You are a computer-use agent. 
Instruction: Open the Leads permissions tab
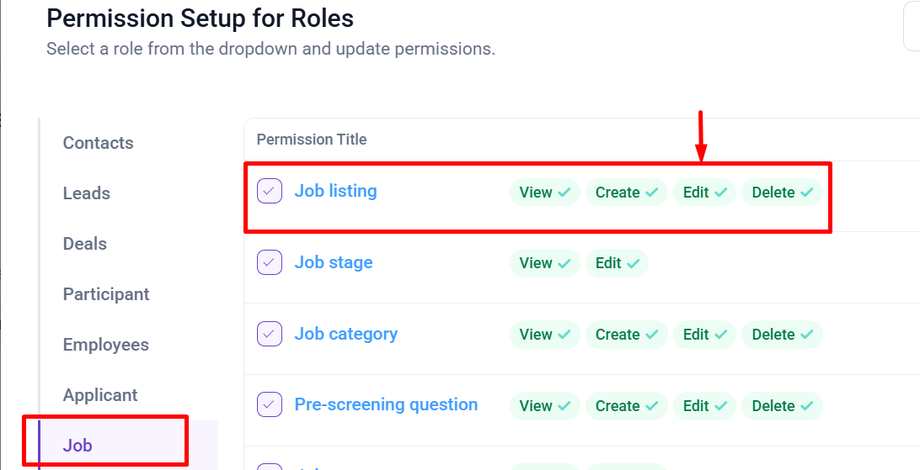click(86, 193)
